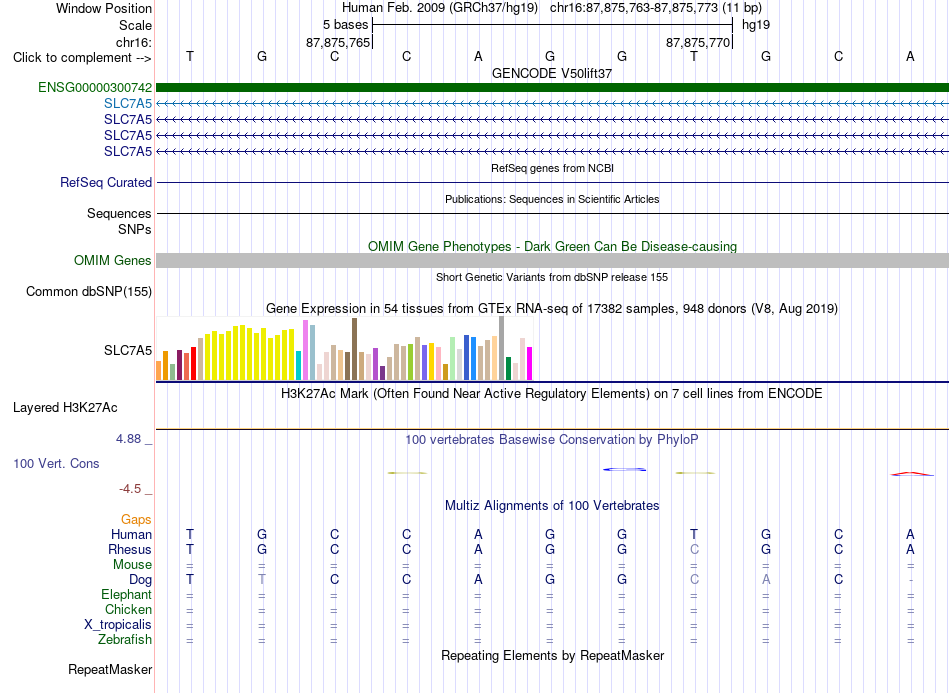Image resolution: width=950 pixels, height=693 pixels.
Task: Click the chr16: ruler label
Action: pyautogui.click(x=134, y=42)
